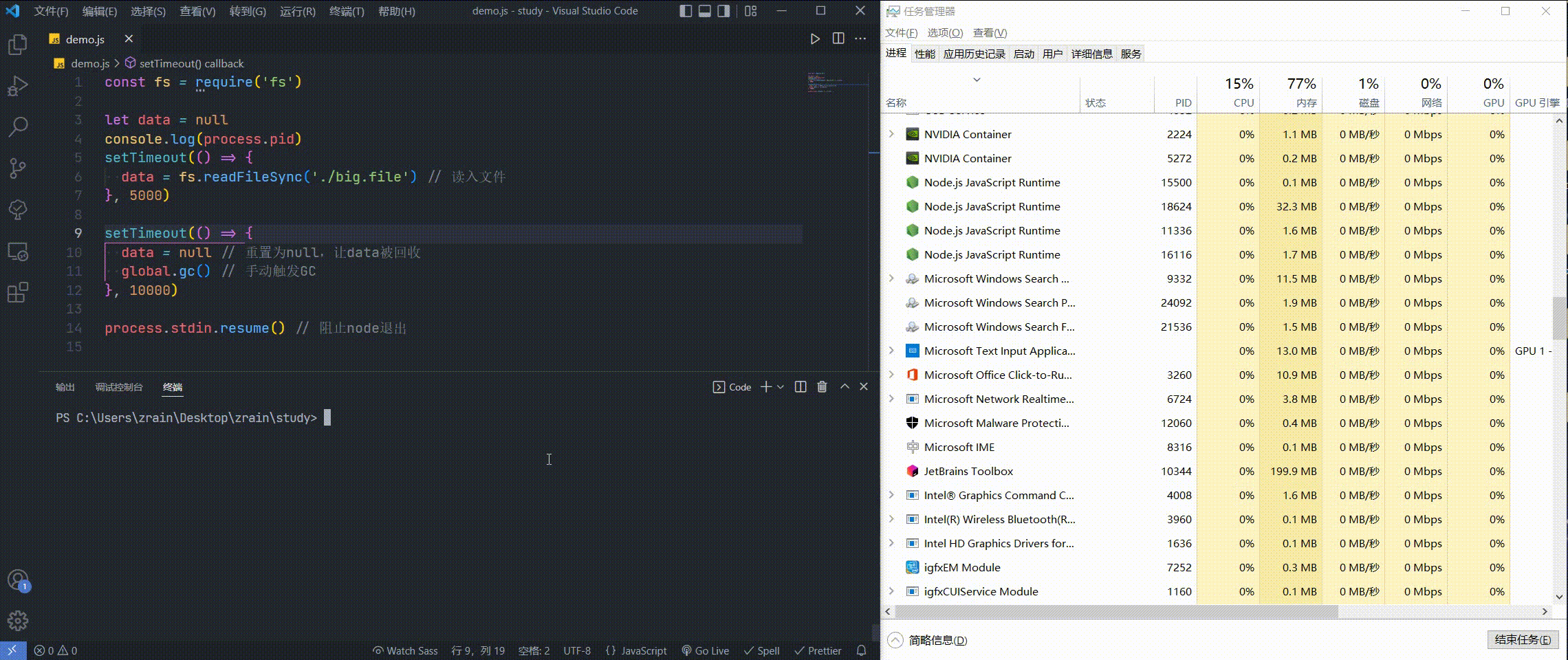1568x660 pixels.
Task: Sort processes by CPU column
Action: [1228, 93]
